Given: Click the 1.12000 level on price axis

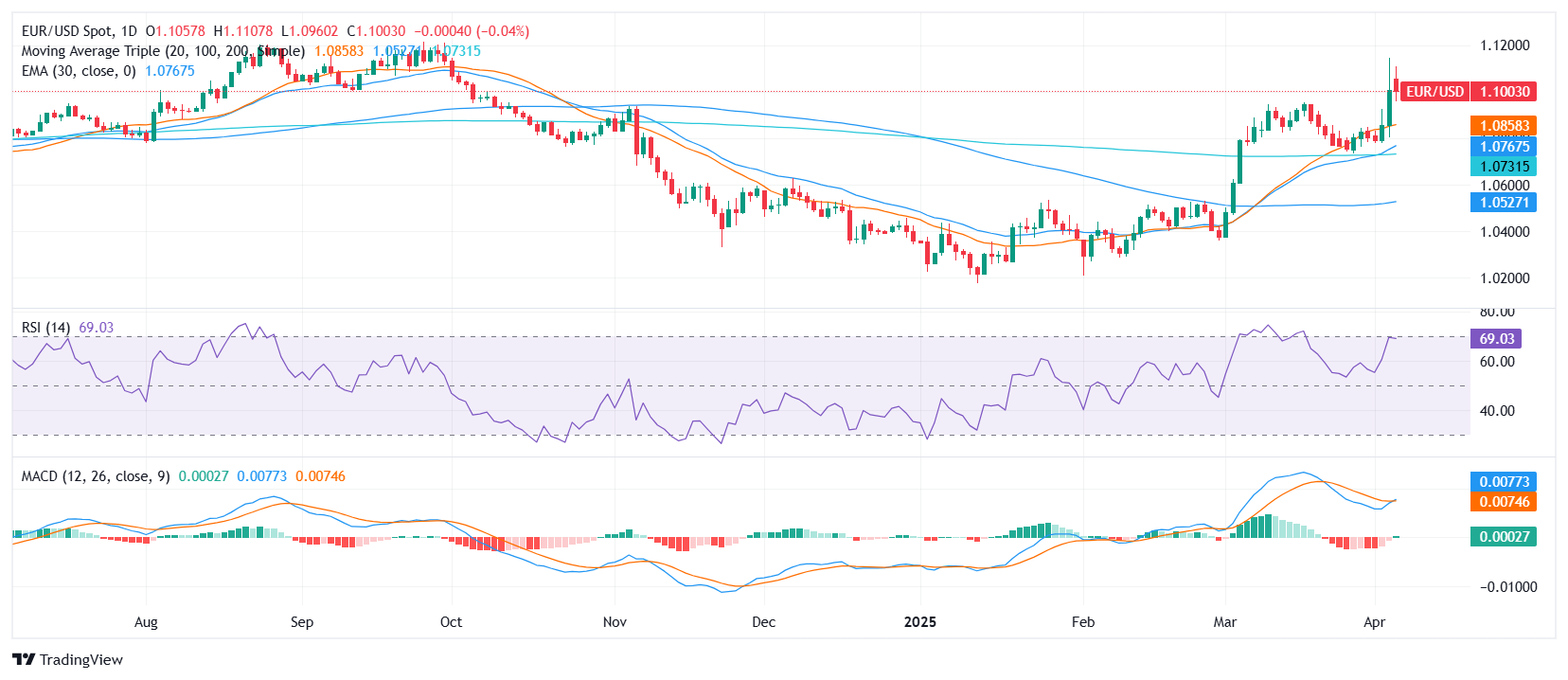Looking at the screenshot, I should [1505, 45].
